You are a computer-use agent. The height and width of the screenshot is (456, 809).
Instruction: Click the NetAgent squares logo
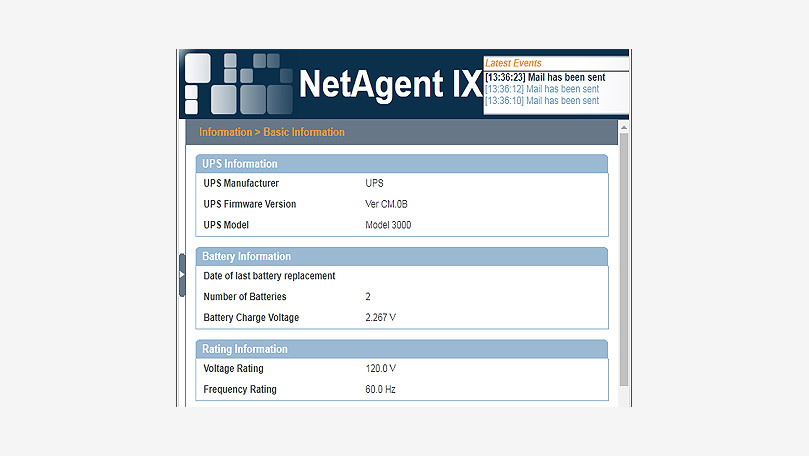(x=238, y=83)
